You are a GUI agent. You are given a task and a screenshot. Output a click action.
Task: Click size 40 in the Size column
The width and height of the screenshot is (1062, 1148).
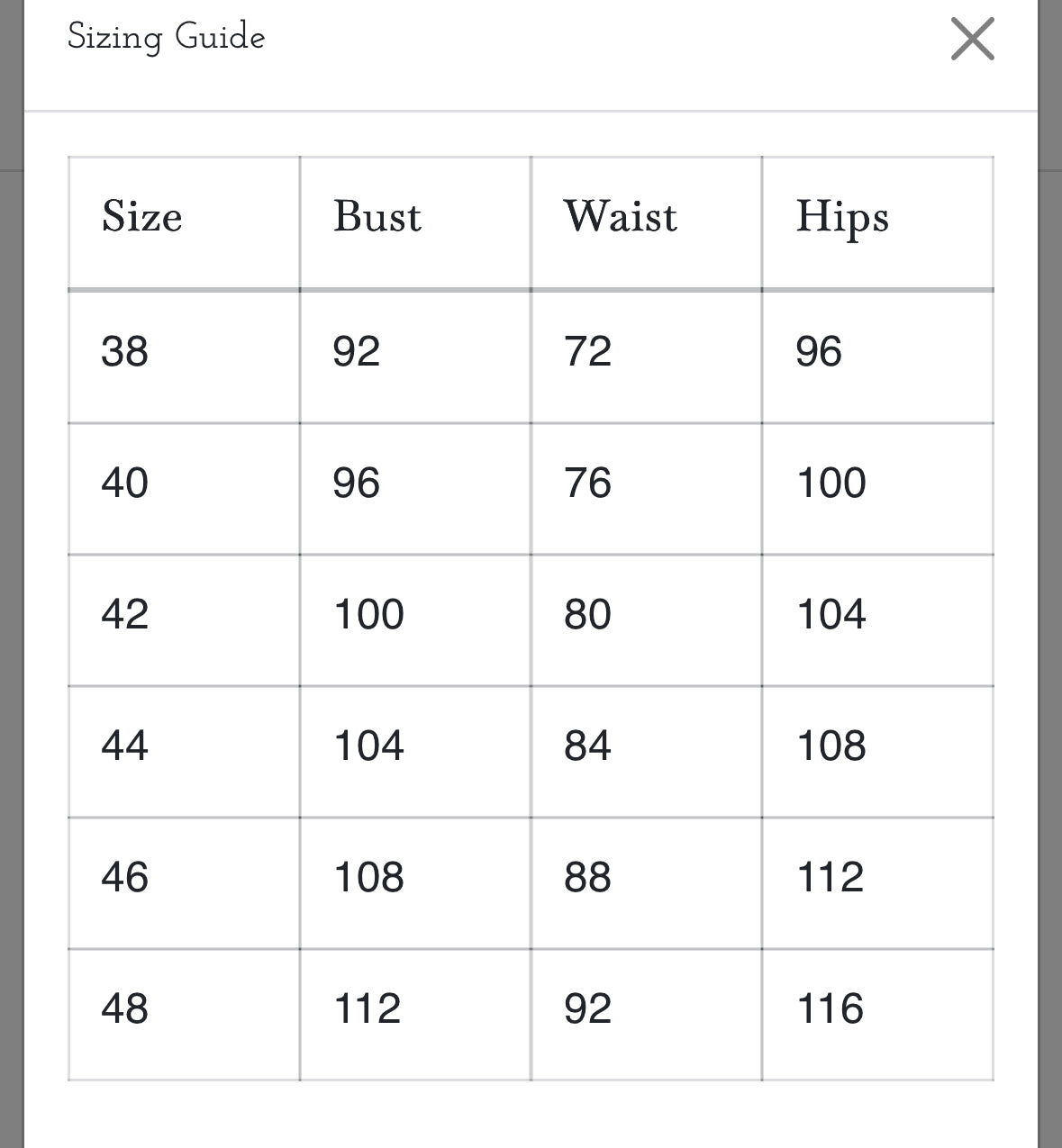click(125, 483)
